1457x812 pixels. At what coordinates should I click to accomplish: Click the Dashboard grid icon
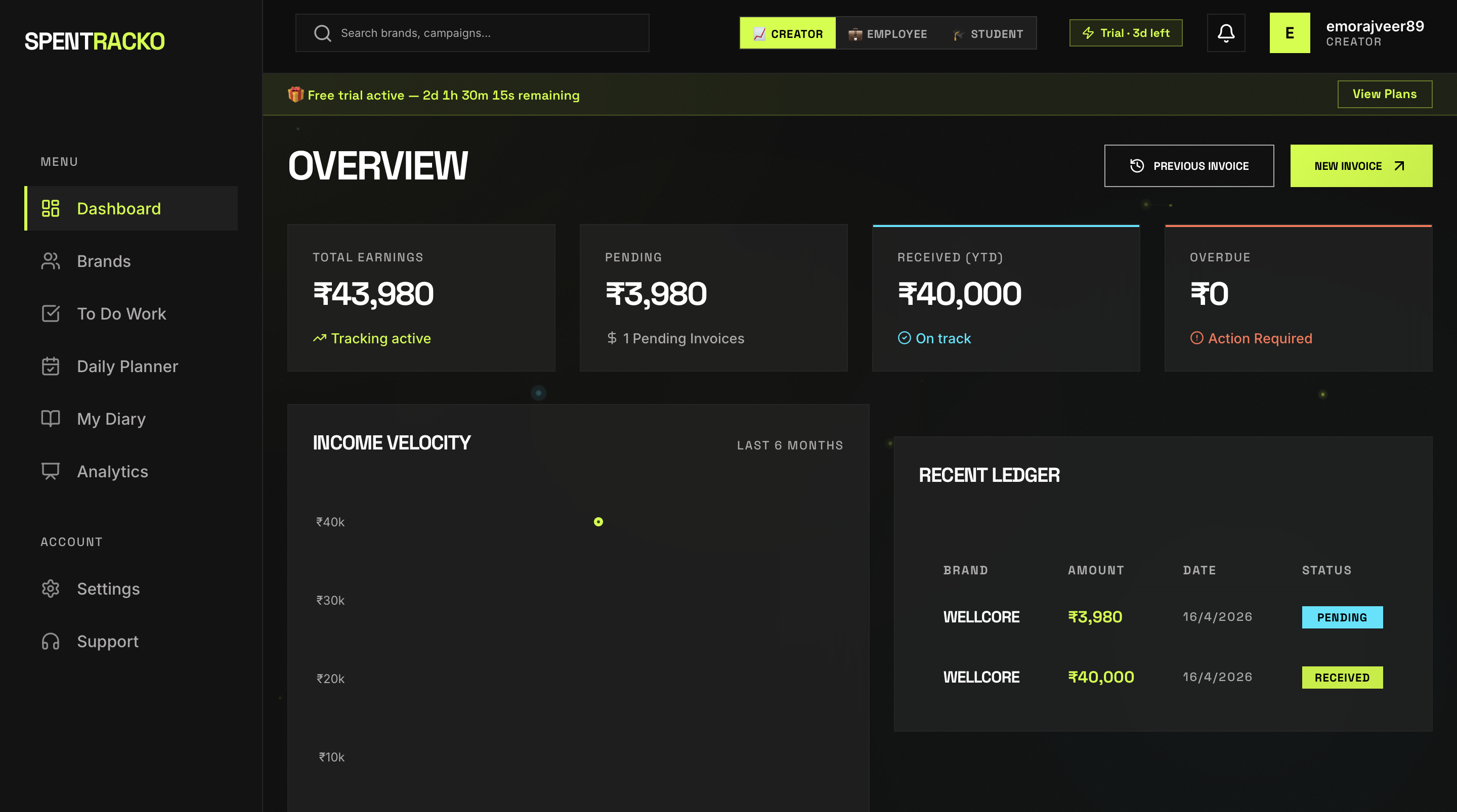(x=51, y=209)
